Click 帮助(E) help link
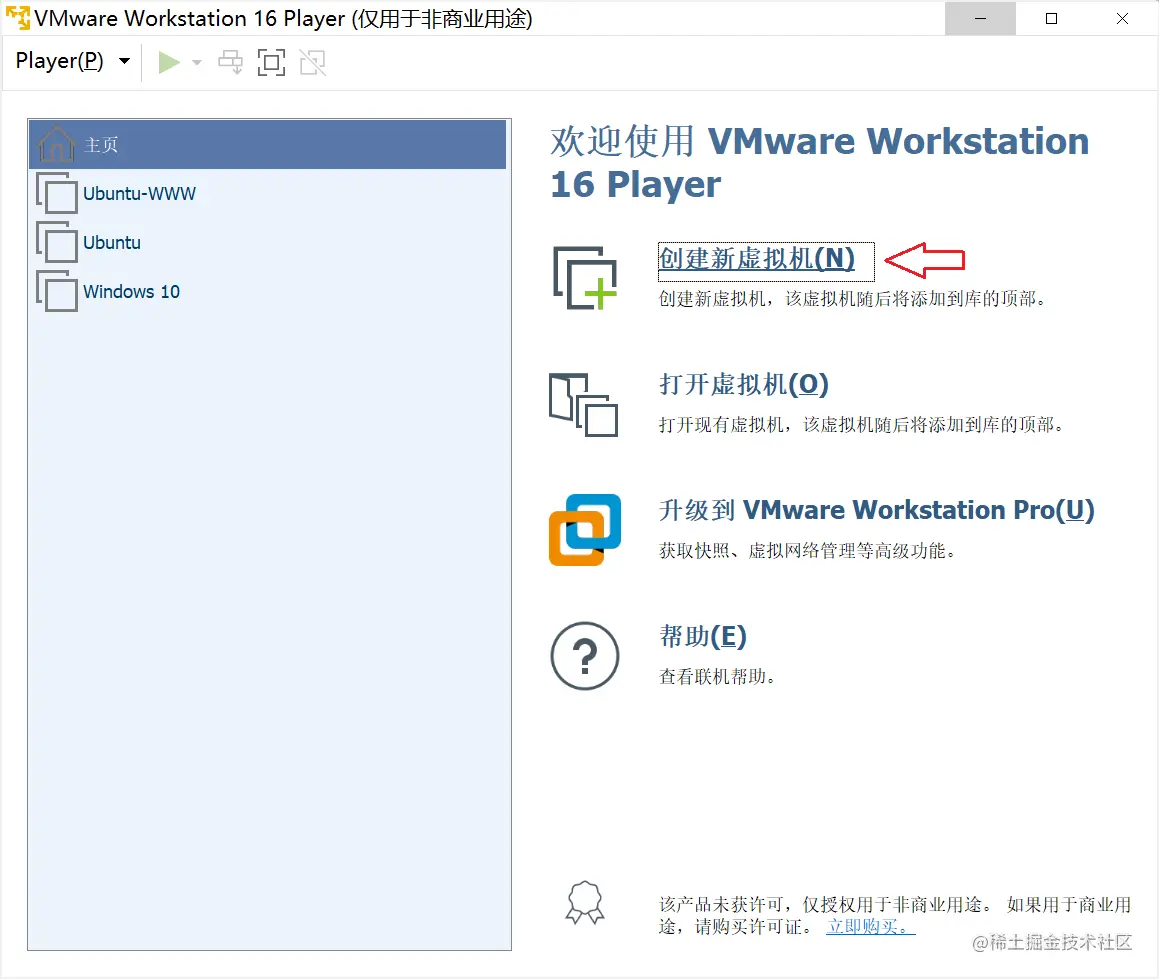Screen dimensions: 1159x979 703,637
